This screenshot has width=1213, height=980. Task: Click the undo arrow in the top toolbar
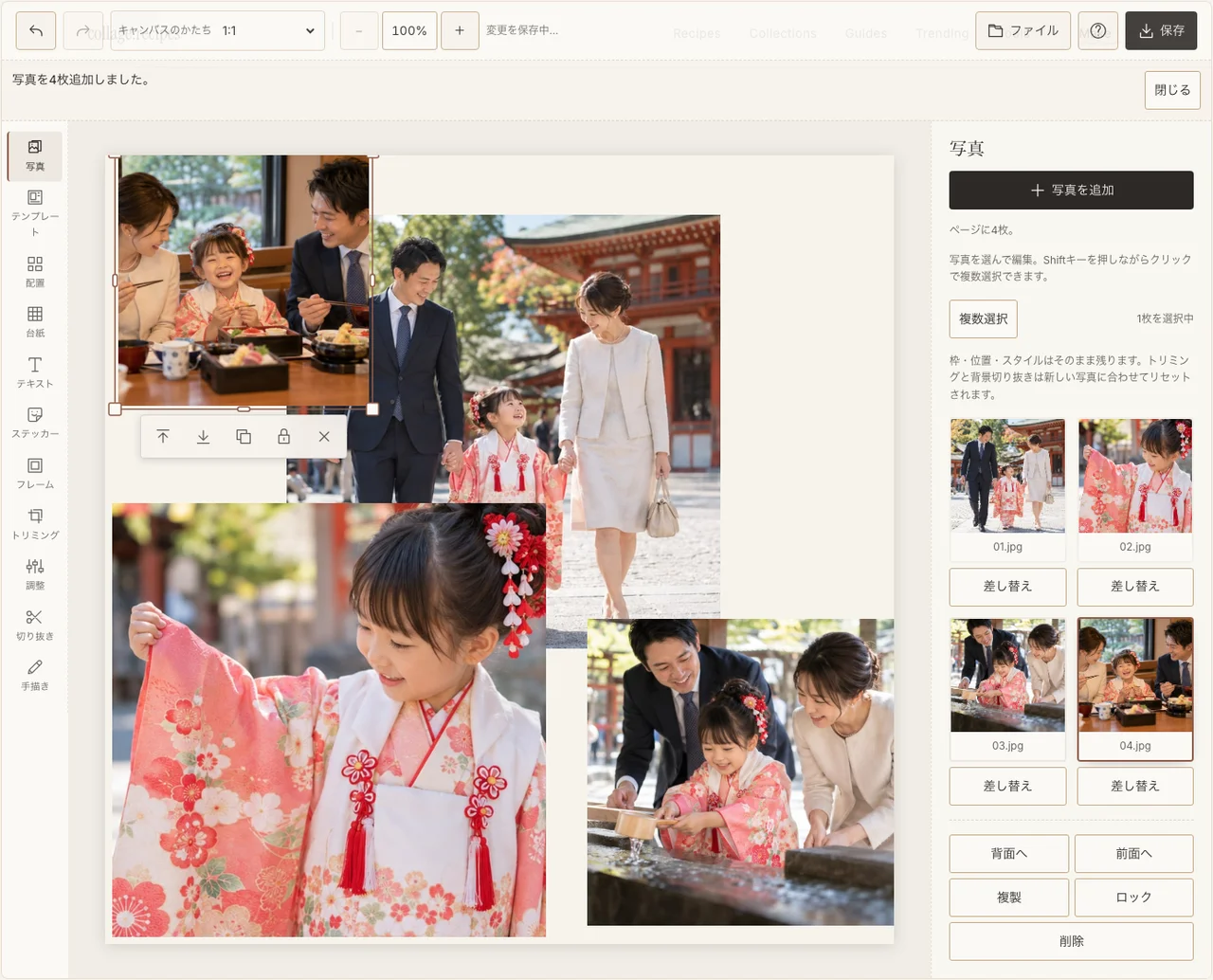[36, 30]
